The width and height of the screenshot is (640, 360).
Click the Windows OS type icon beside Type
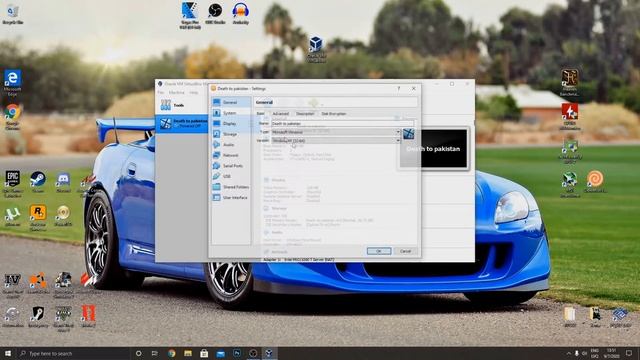408,134
